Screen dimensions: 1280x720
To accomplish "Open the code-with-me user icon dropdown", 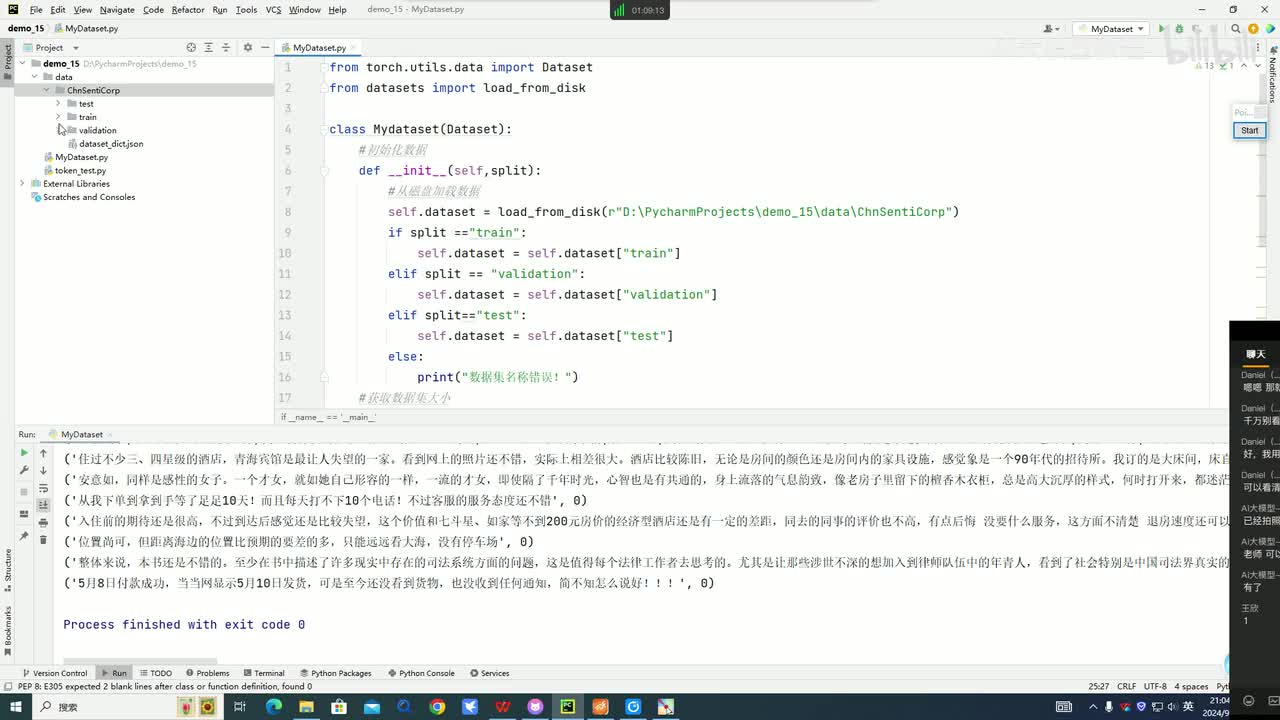I will [1051, 29].
